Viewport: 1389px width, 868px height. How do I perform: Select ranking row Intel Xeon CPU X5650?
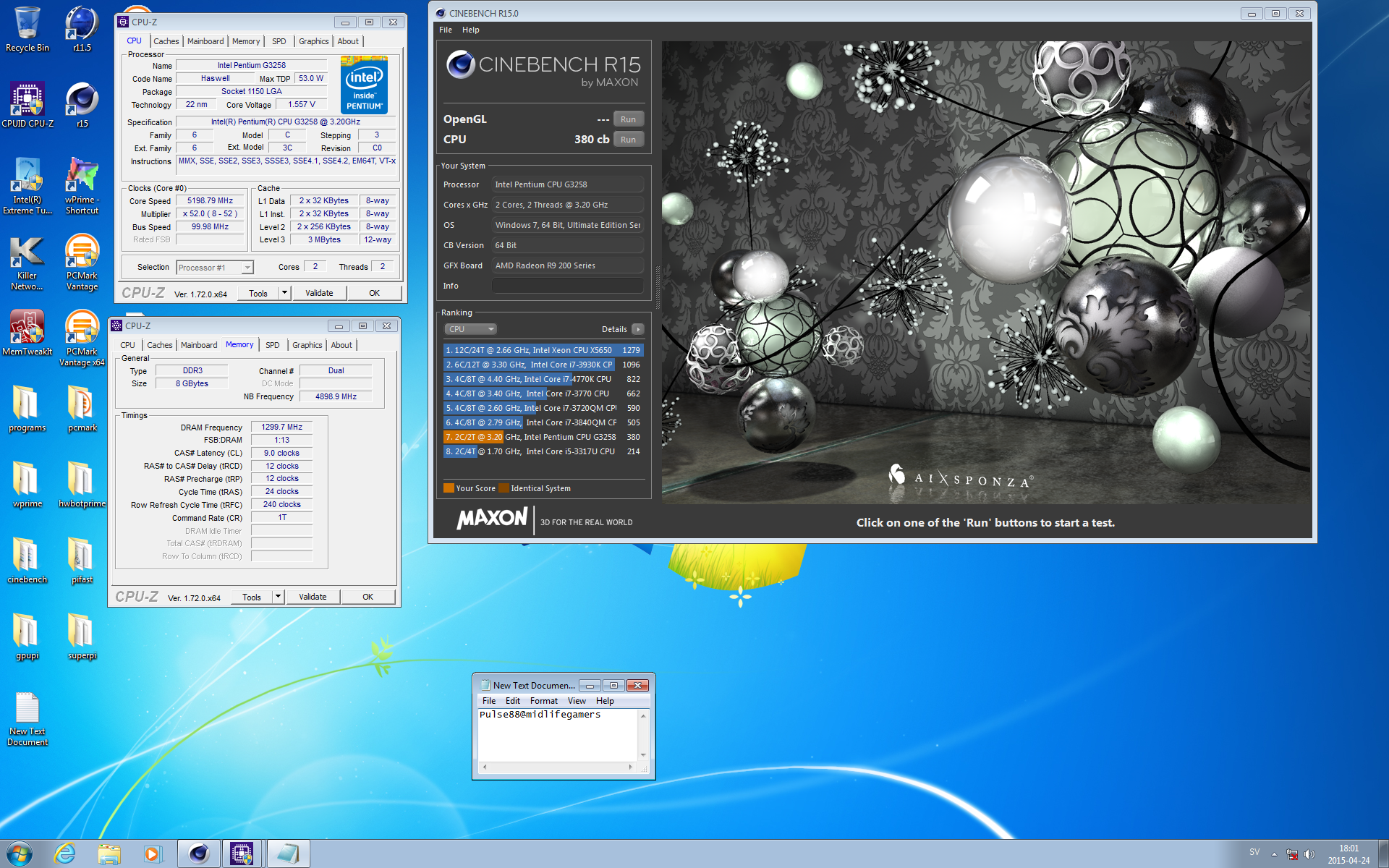543,350
